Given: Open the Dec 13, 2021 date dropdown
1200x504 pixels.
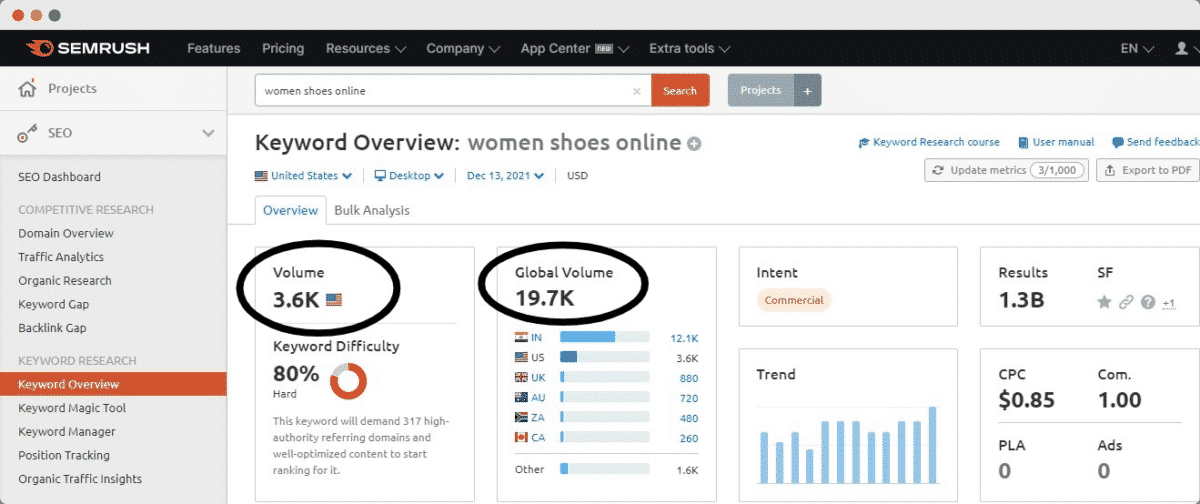Looking at the screenshot, I should [505, 176].
